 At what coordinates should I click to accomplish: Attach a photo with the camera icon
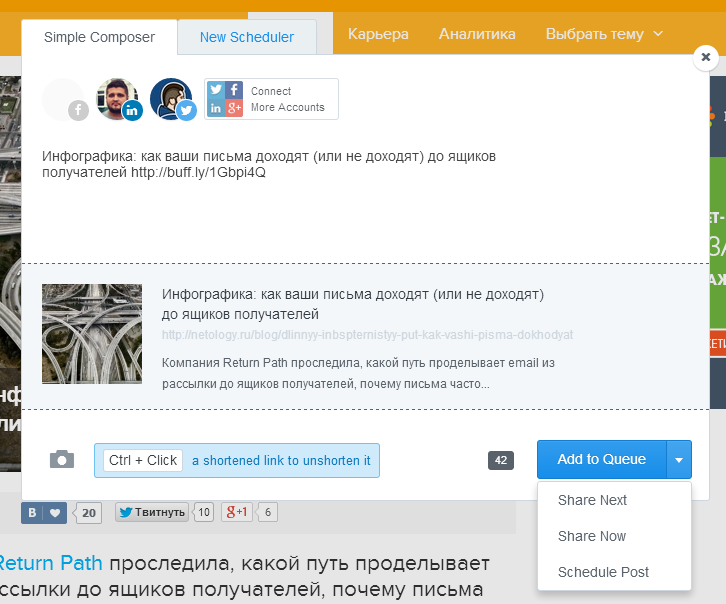(x=62, y=460)
